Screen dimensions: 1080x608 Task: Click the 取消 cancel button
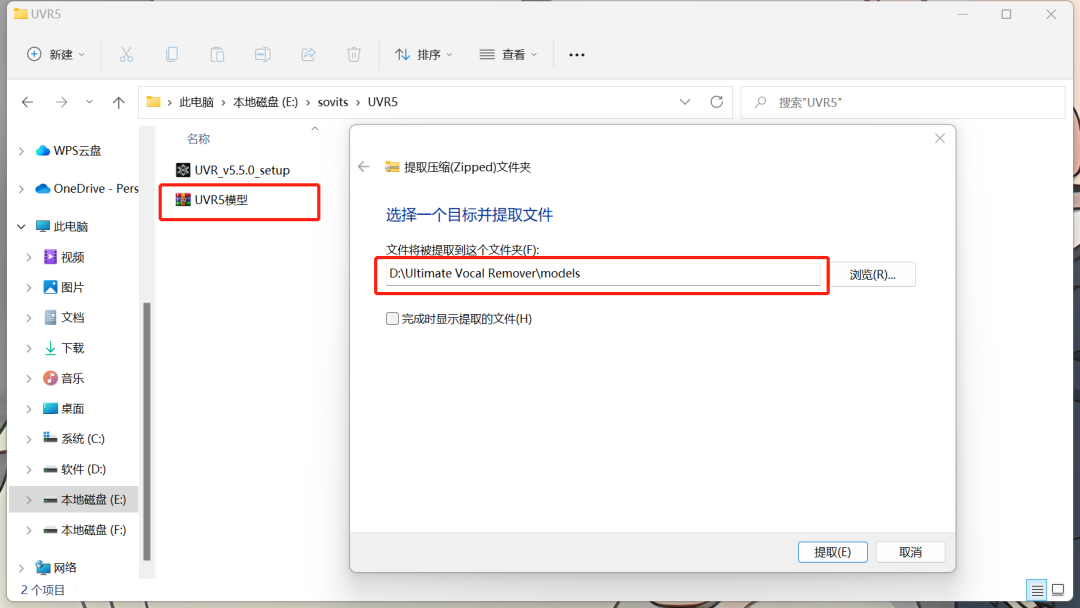(910, 552)
